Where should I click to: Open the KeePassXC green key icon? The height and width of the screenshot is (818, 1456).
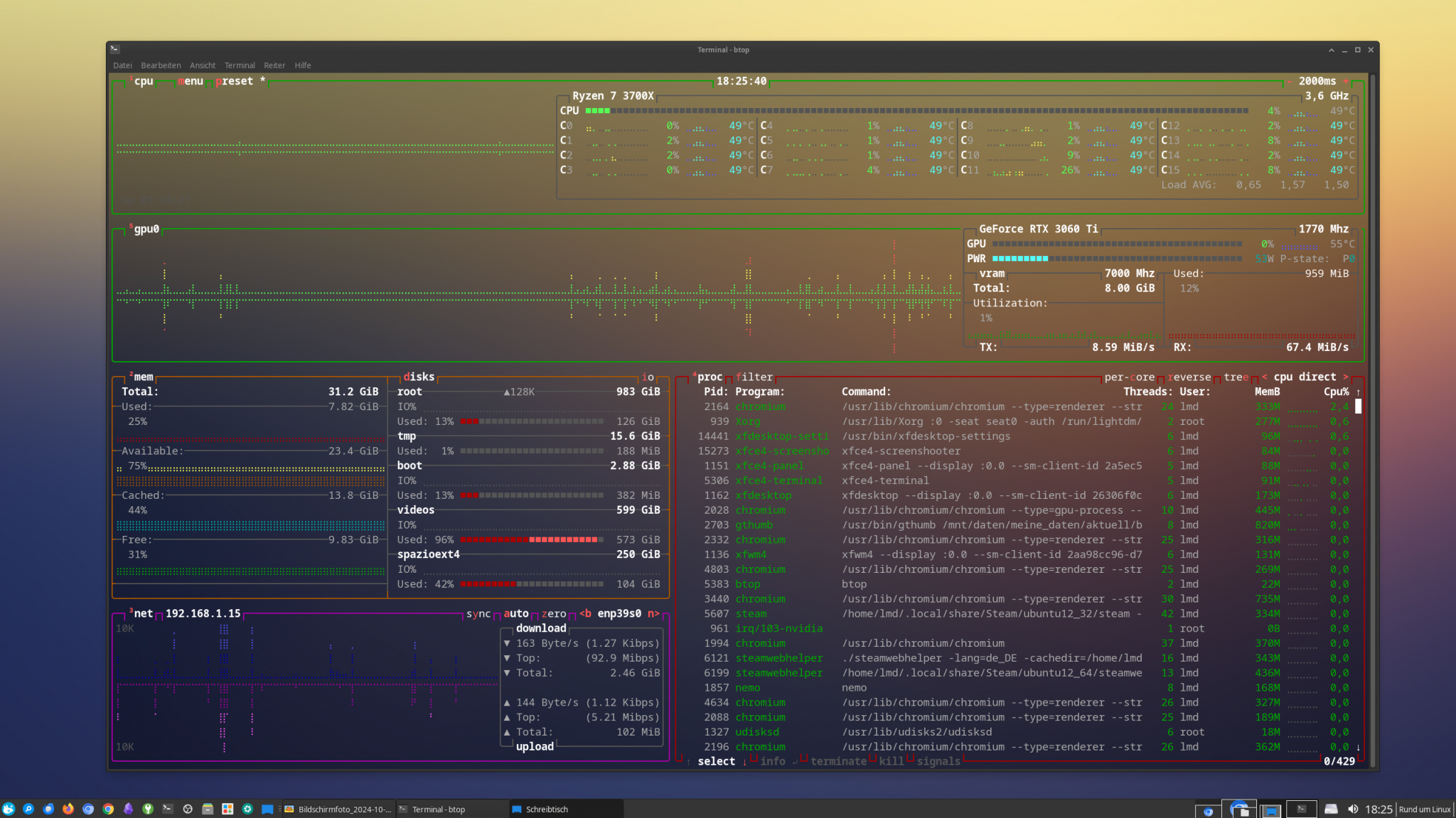point(148,809)
